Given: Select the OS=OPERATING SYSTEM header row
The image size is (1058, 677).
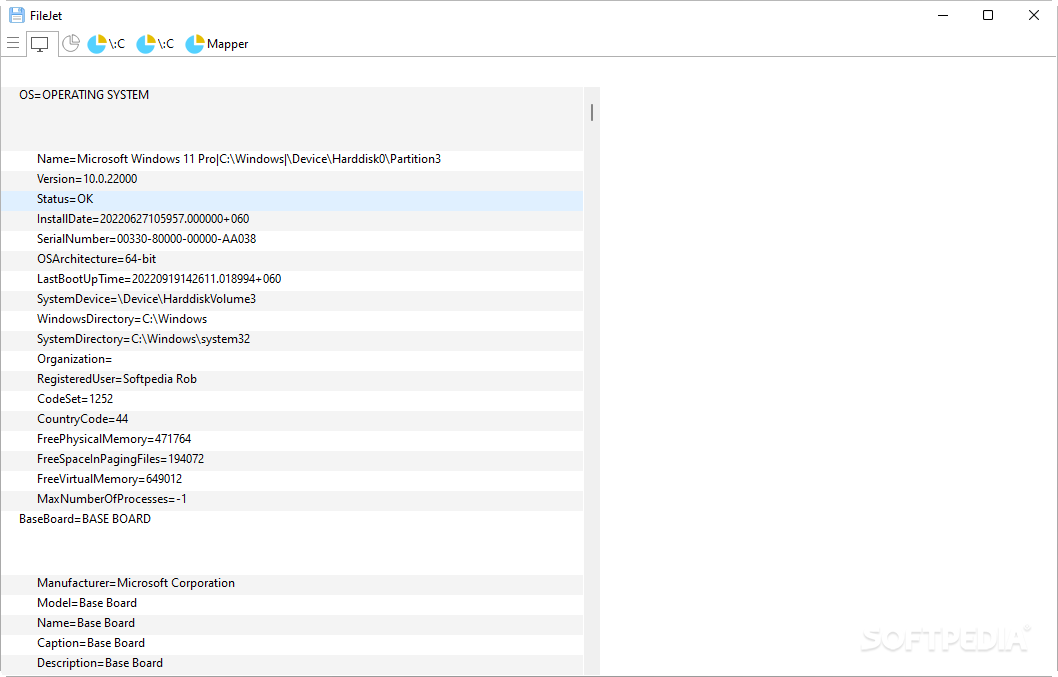Looking at the screenshot, I should coord(292,119).
